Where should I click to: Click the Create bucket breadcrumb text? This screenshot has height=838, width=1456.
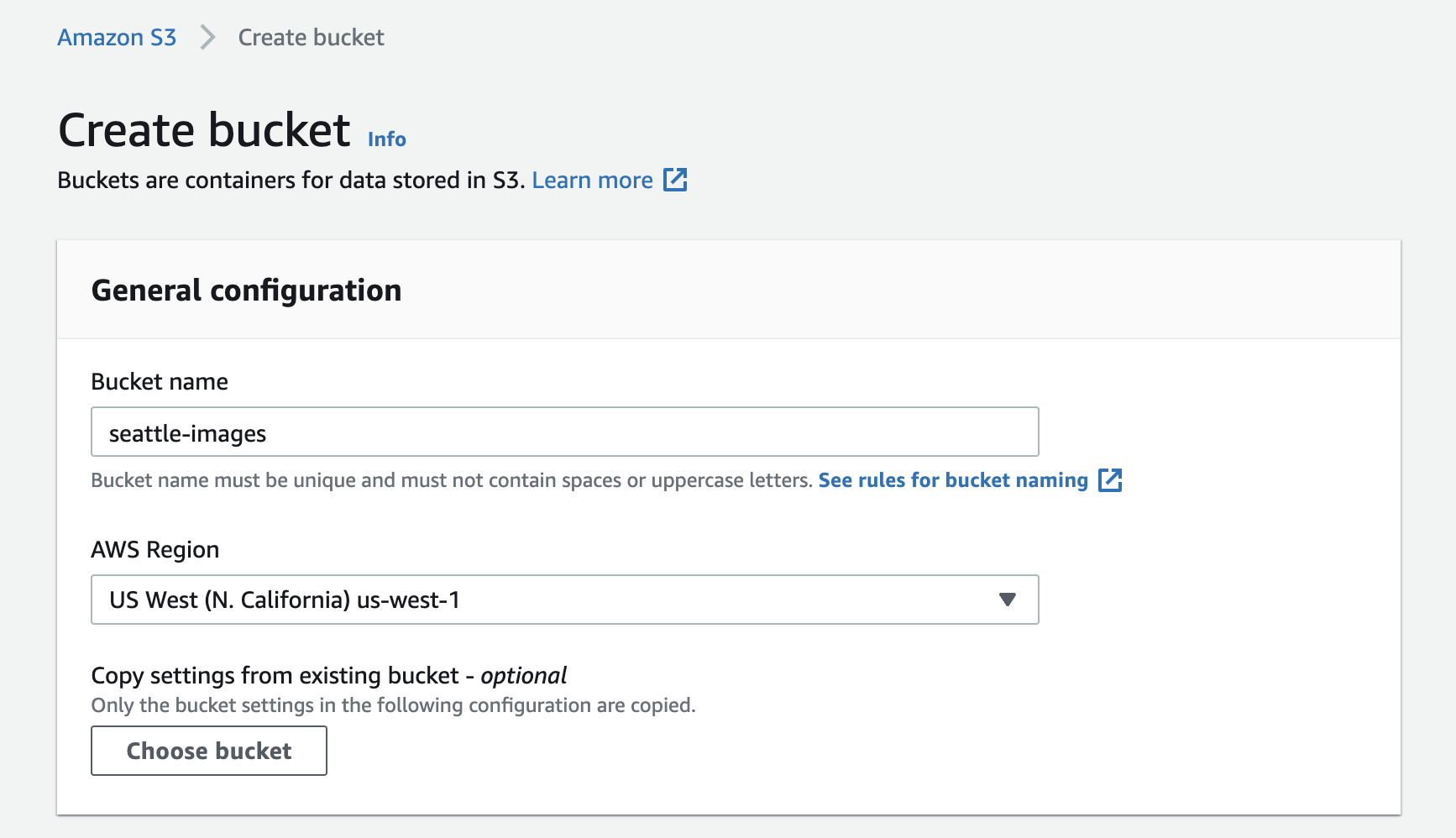point(311,38)
